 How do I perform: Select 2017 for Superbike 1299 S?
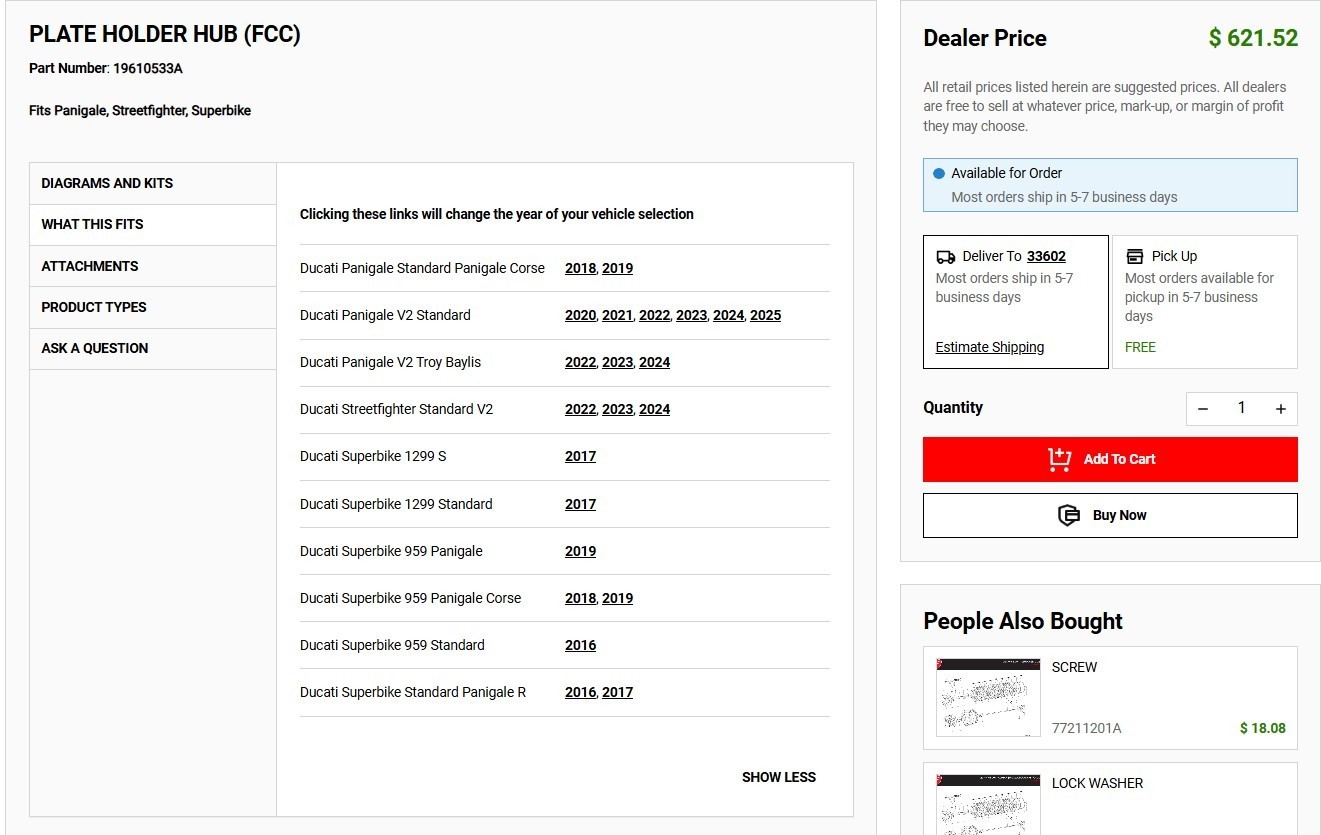pyautogui.click(x=580, y=456)
